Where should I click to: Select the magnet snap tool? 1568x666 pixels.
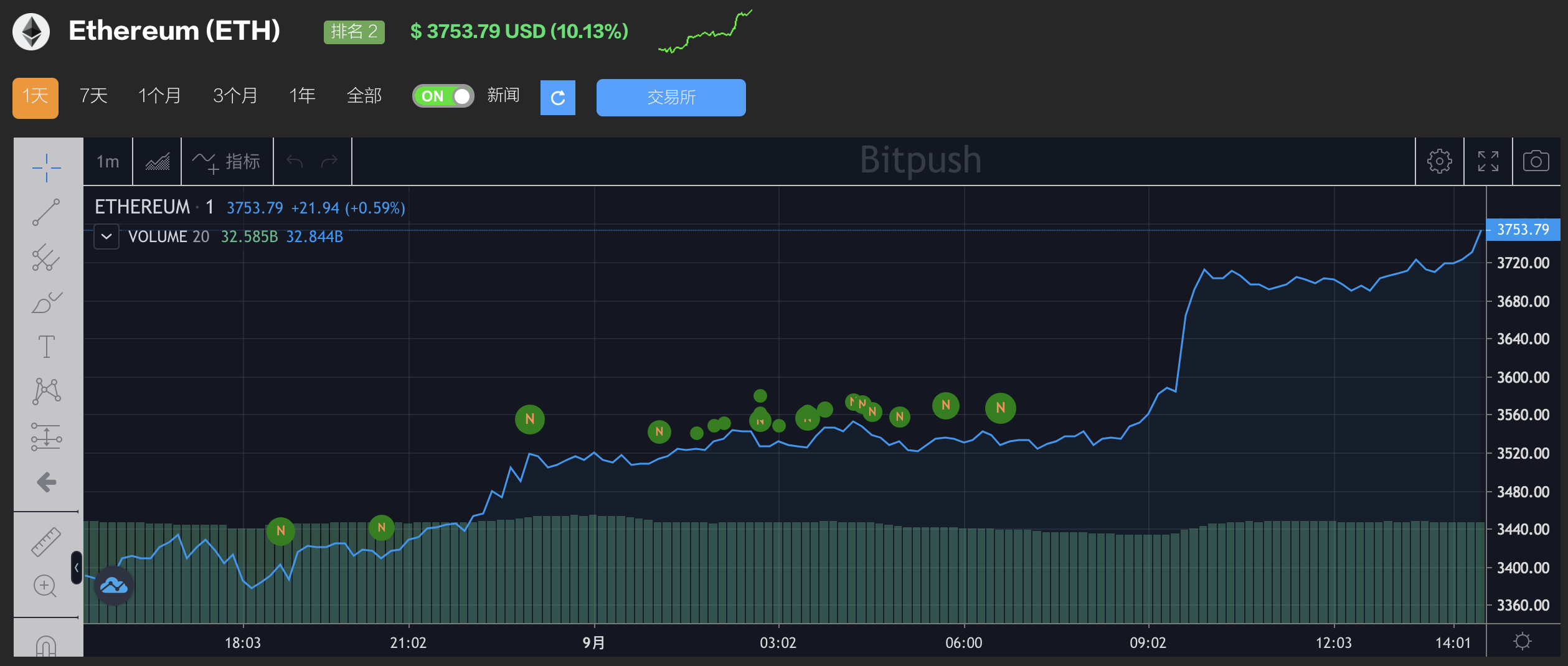[47, 646]
